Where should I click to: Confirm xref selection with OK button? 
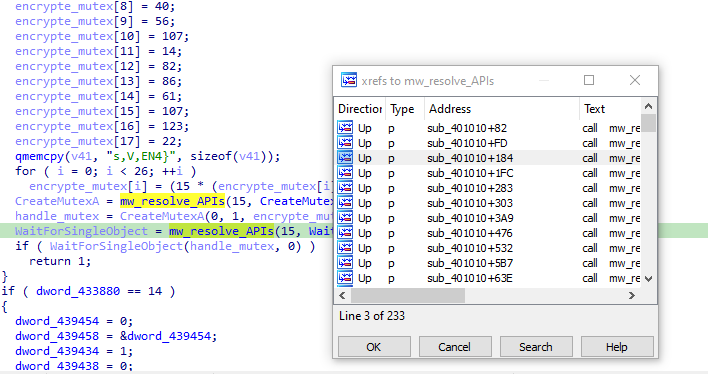(374, 347)
